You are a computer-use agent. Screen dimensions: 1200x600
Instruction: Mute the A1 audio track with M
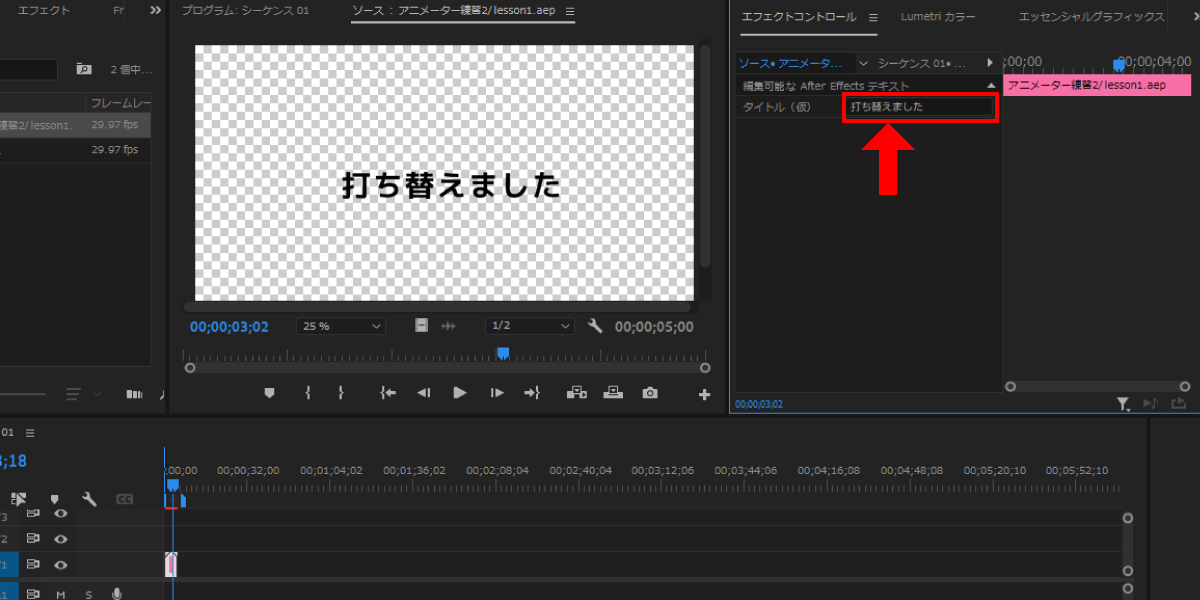point(61,594)
